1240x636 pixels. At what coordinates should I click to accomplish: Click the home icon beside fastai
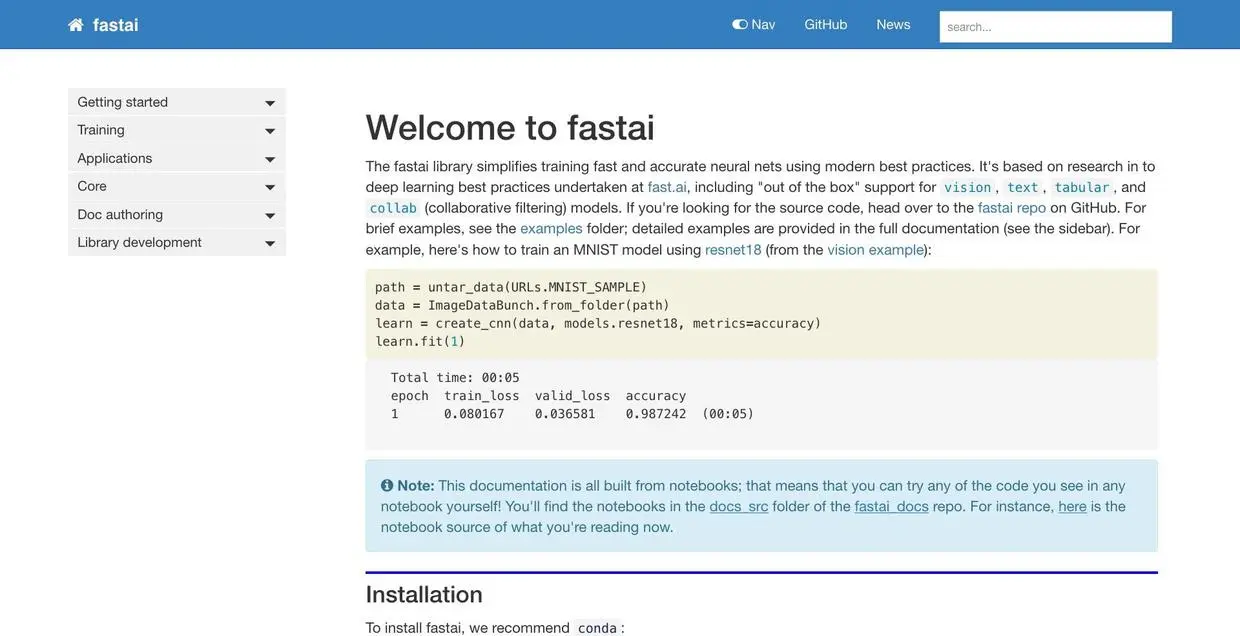(76, 25)
